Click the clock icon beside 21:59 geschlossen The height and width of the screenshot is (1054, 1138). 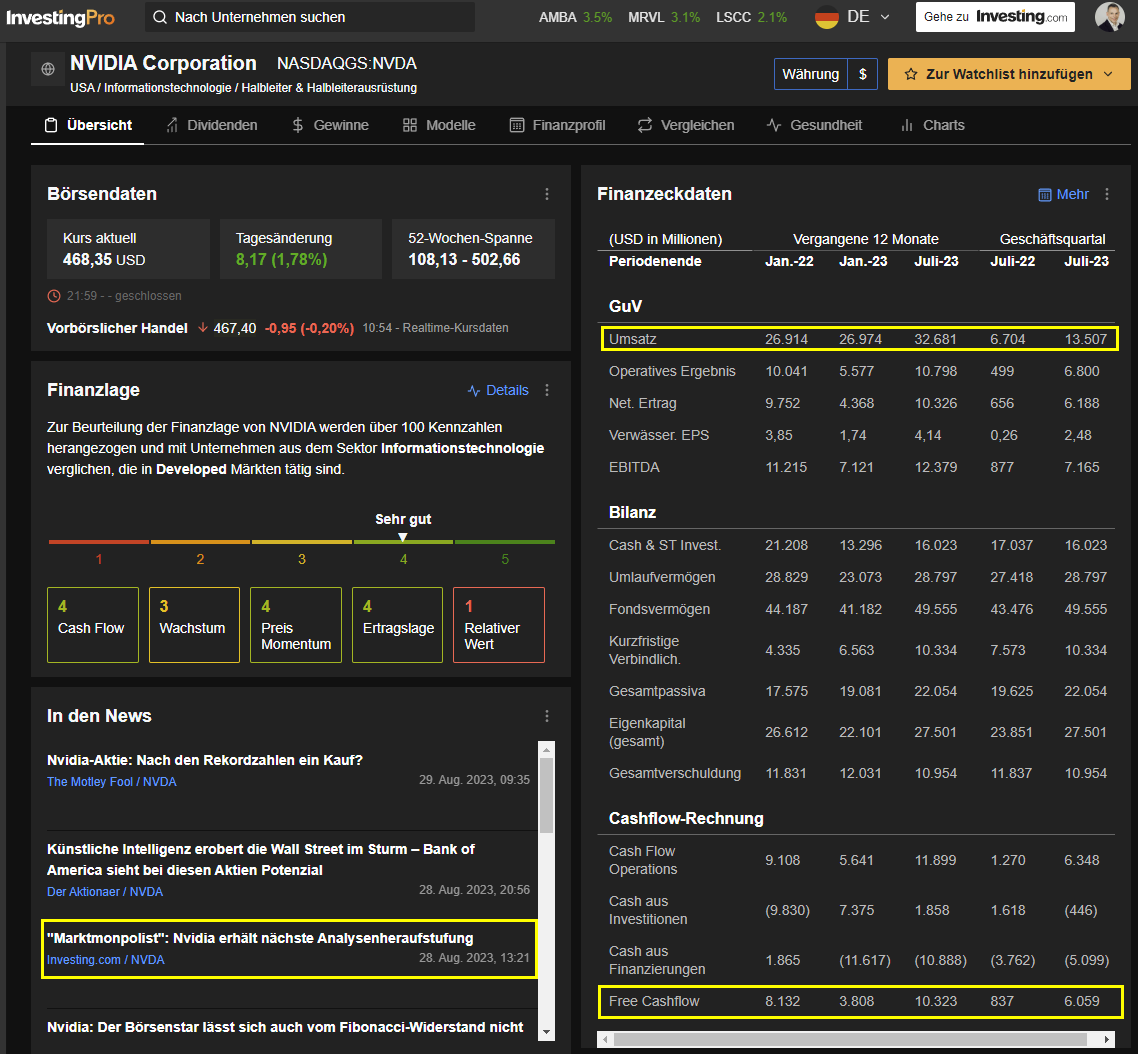pyautogui.click(x=54, y=295)
